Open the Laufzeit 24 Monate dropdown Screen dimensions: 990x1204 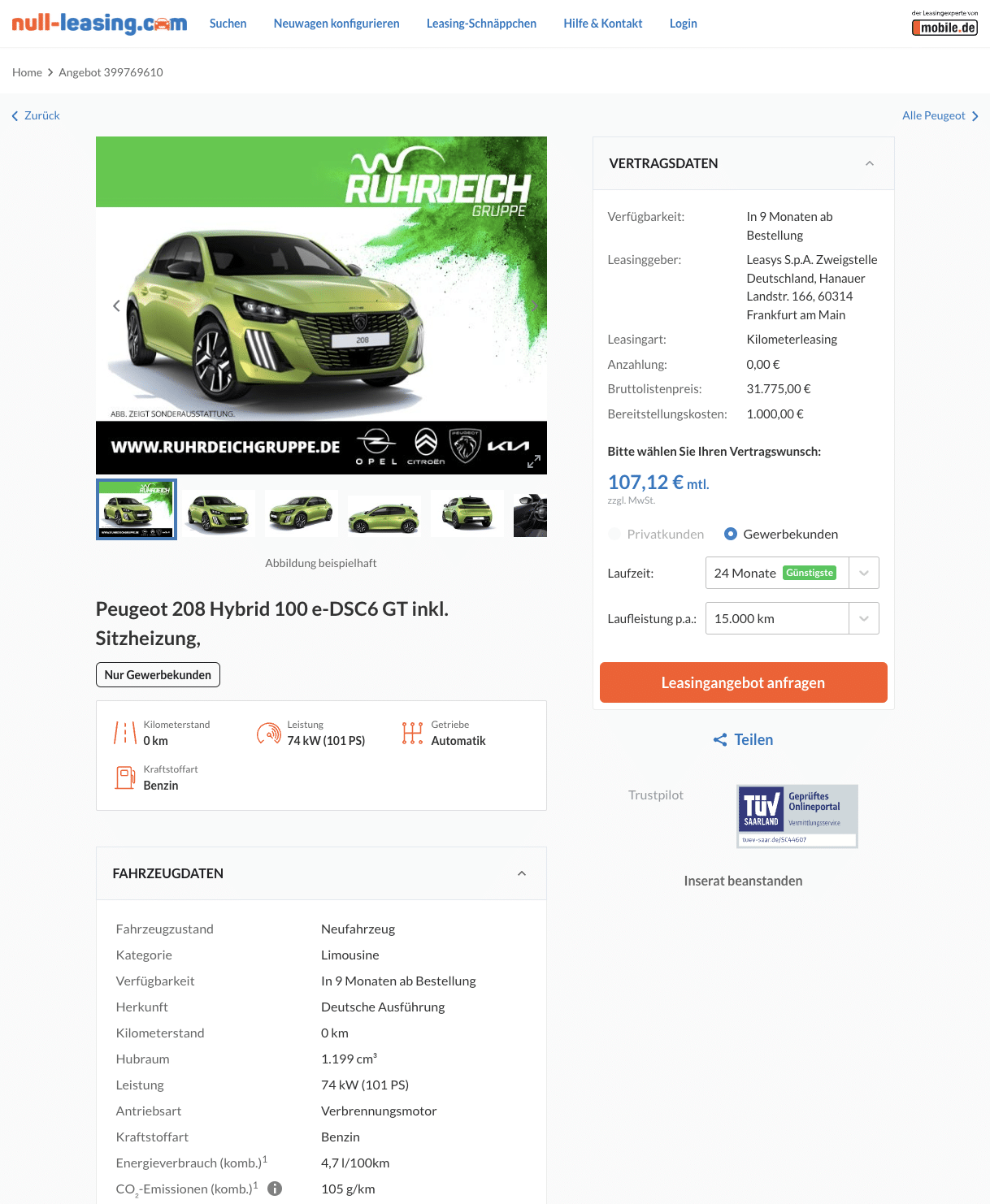point(792,573)
